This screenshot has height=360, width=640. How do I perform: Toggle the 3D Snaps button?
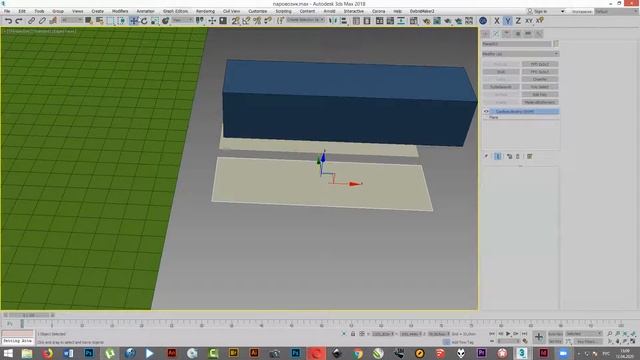pos(235,20)
